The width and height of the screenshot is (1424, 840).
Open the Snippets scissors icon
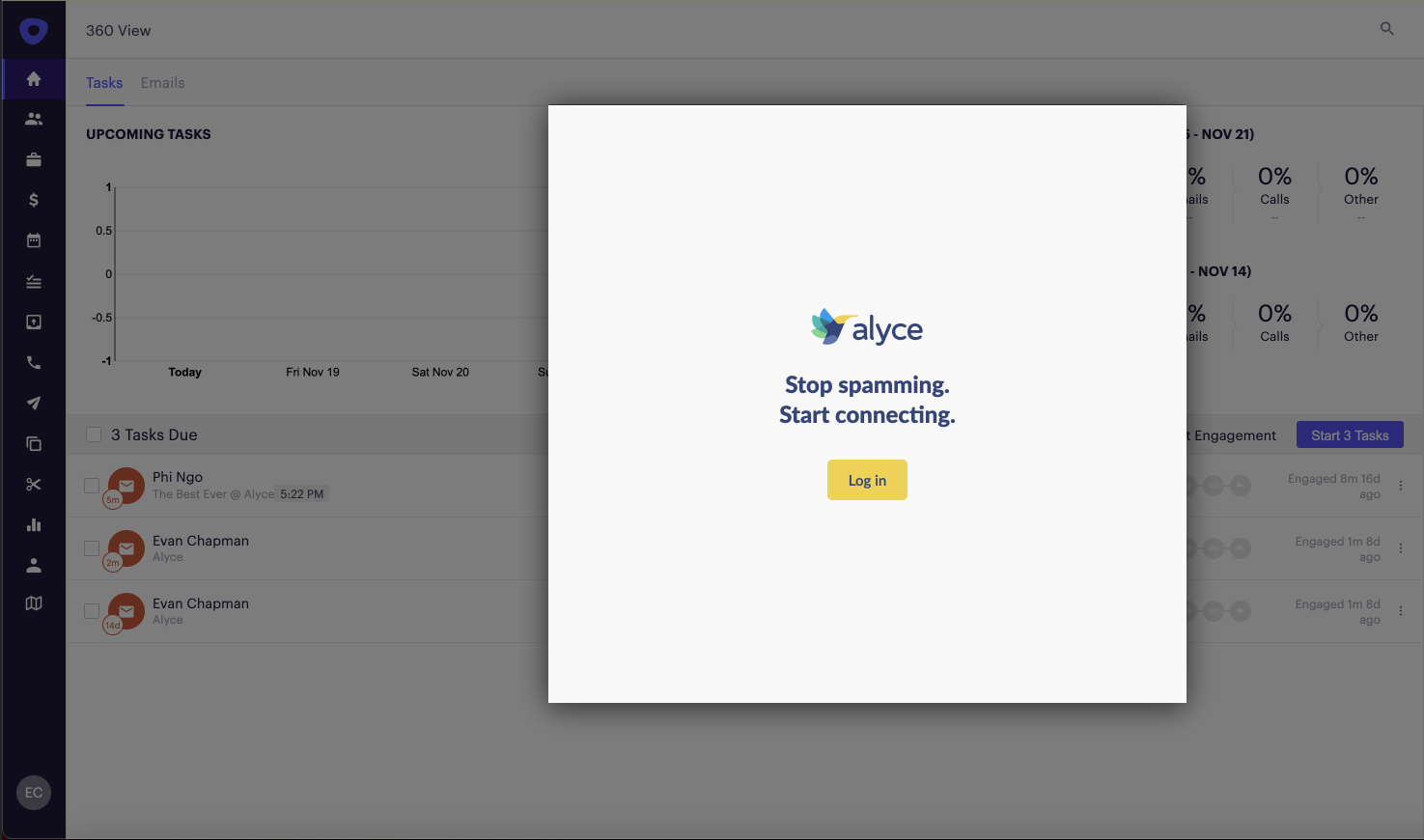[34, 485]
